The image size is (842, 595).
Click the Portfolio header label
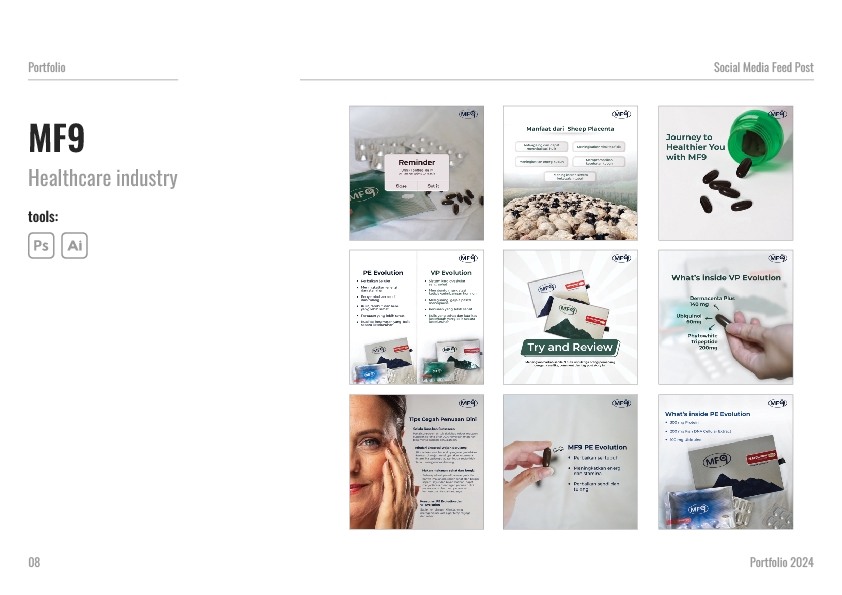[x=47, y=68]
